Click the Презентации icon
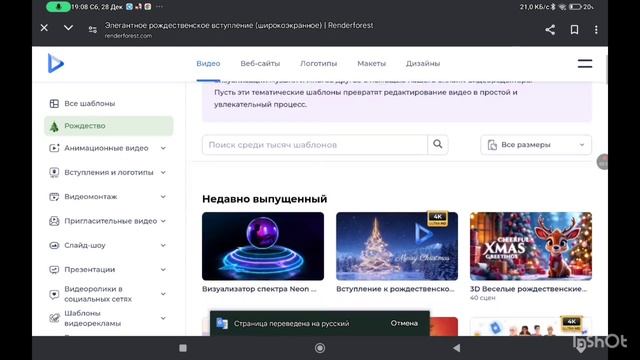 click(54, 269)
